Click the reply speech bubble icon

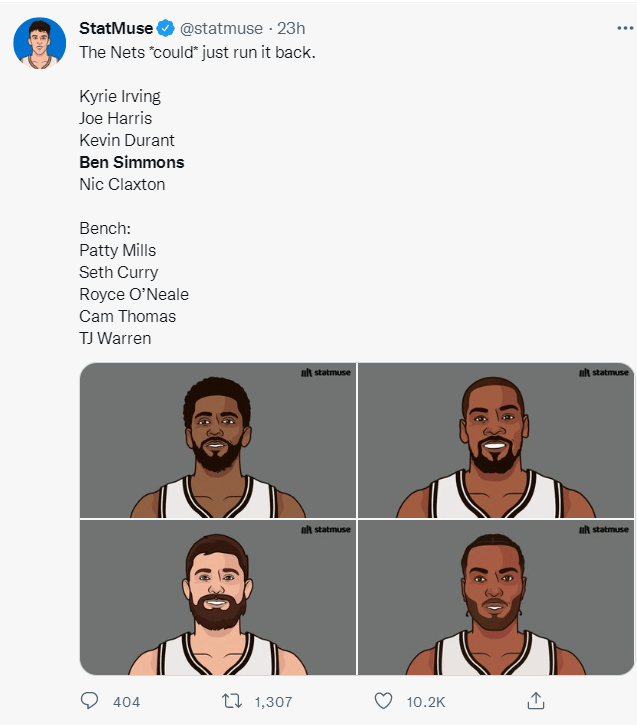[89, 701]
